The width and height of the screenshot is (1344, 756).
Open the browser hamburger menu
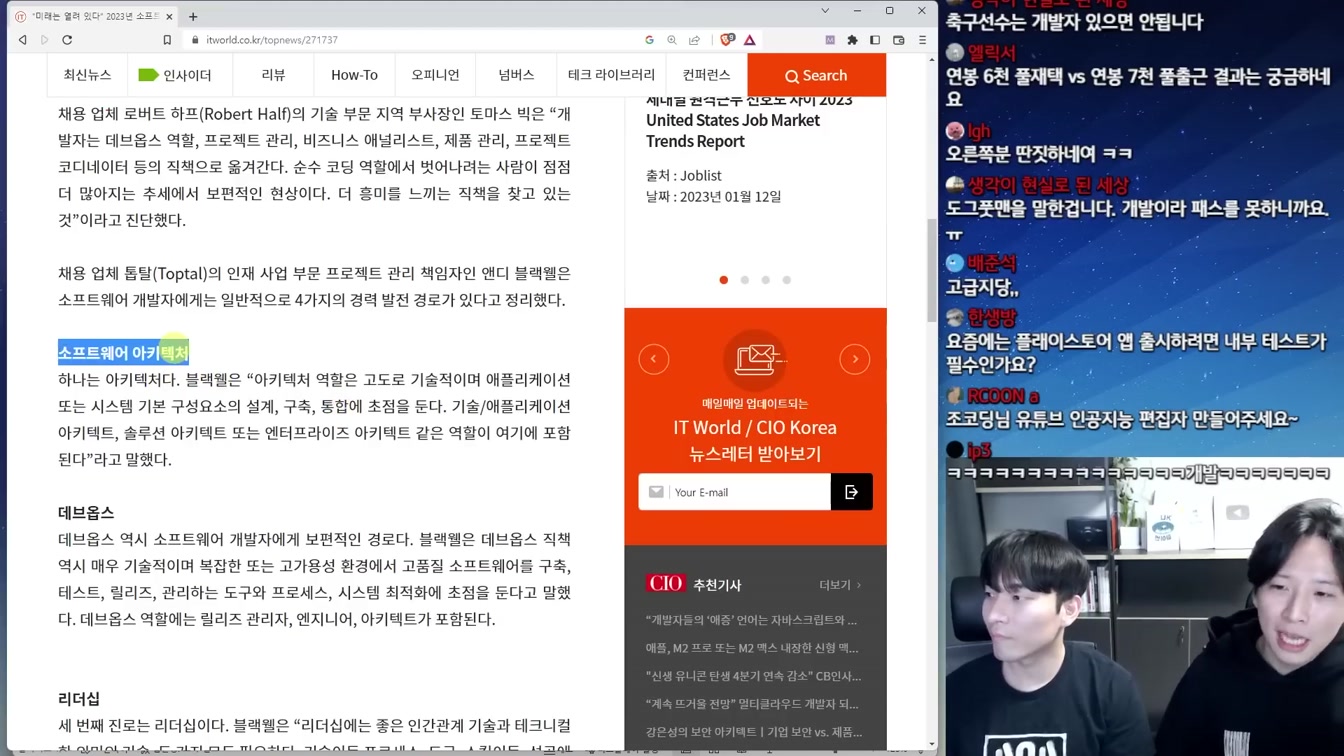(x=922, y=40)
